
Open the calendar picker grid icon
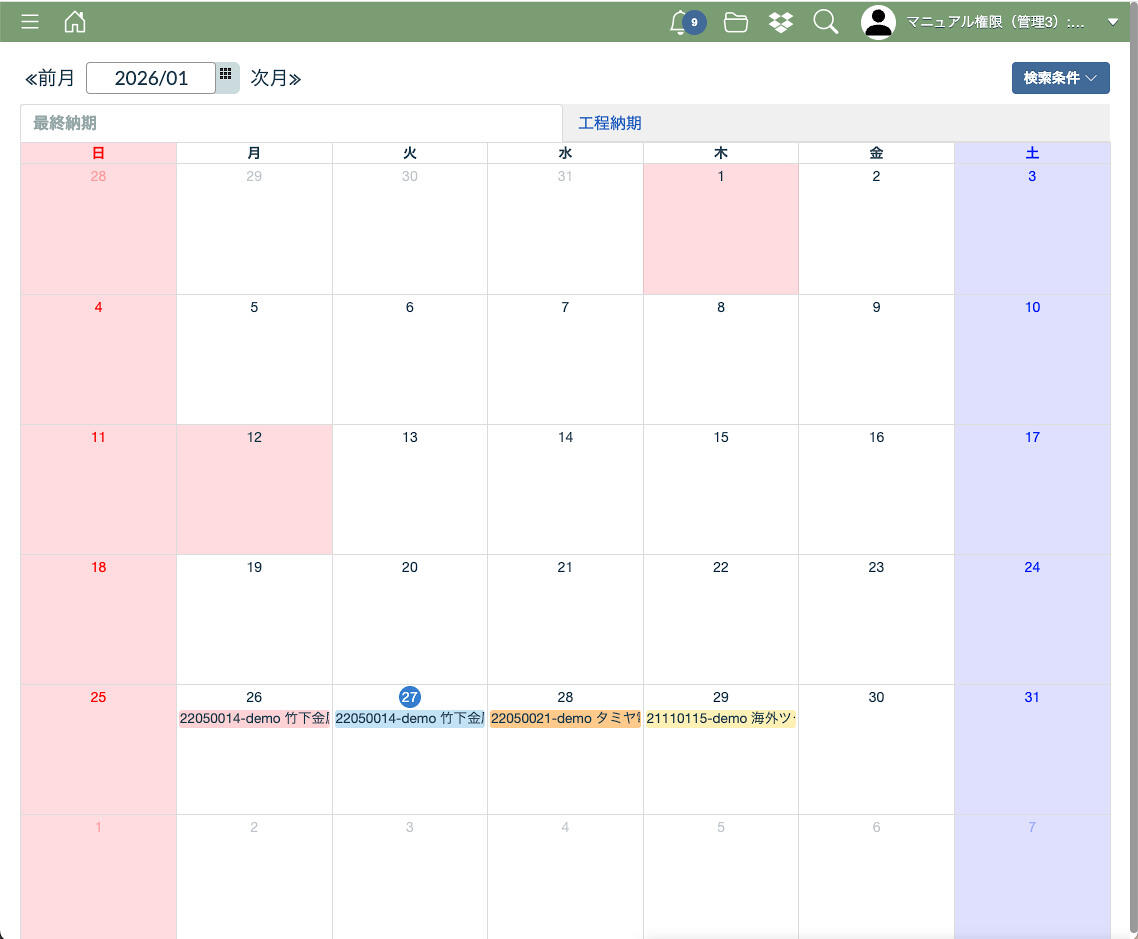pos(227,75)
